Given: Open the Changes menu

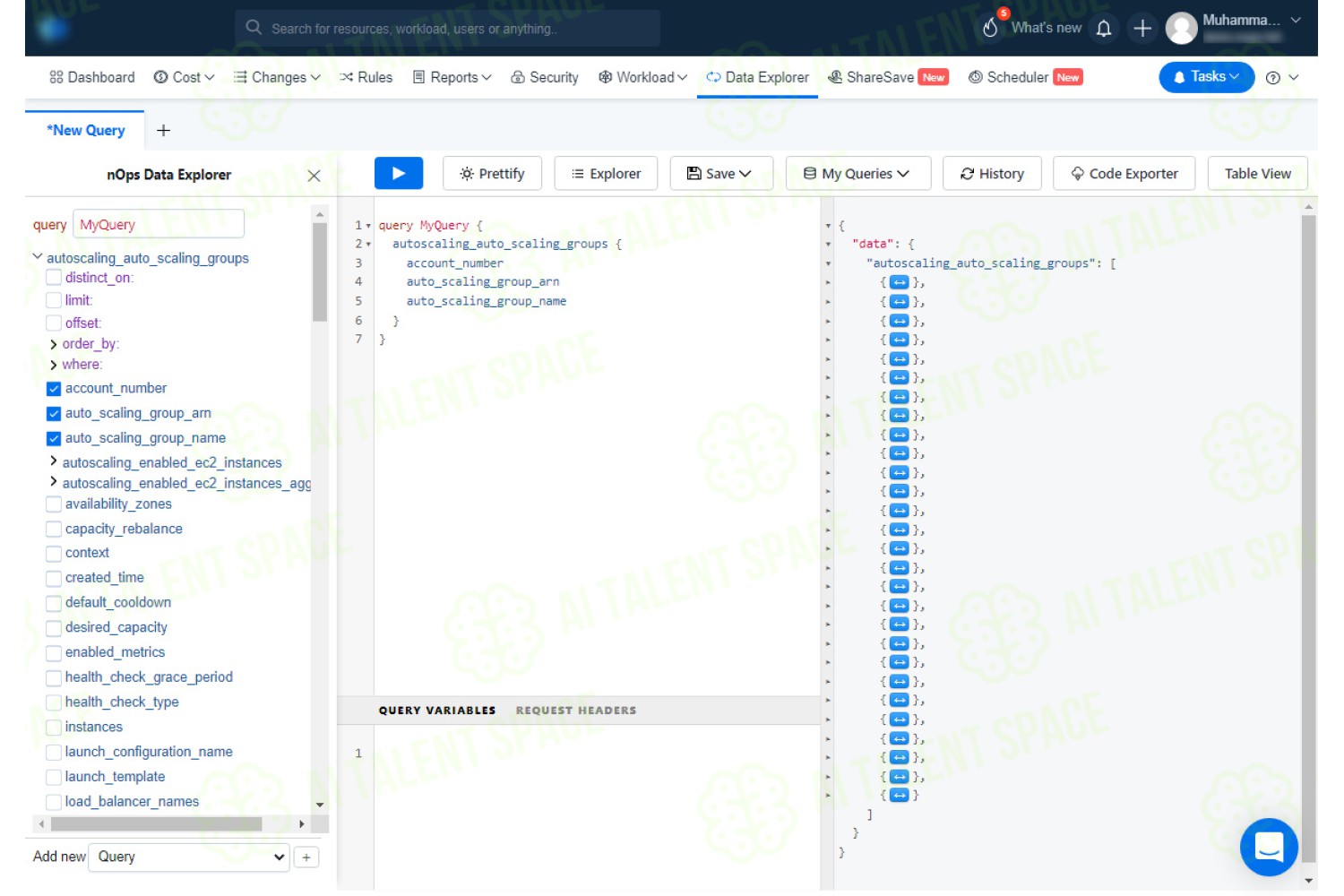Looking at the screenshot, I should (277, 78).
